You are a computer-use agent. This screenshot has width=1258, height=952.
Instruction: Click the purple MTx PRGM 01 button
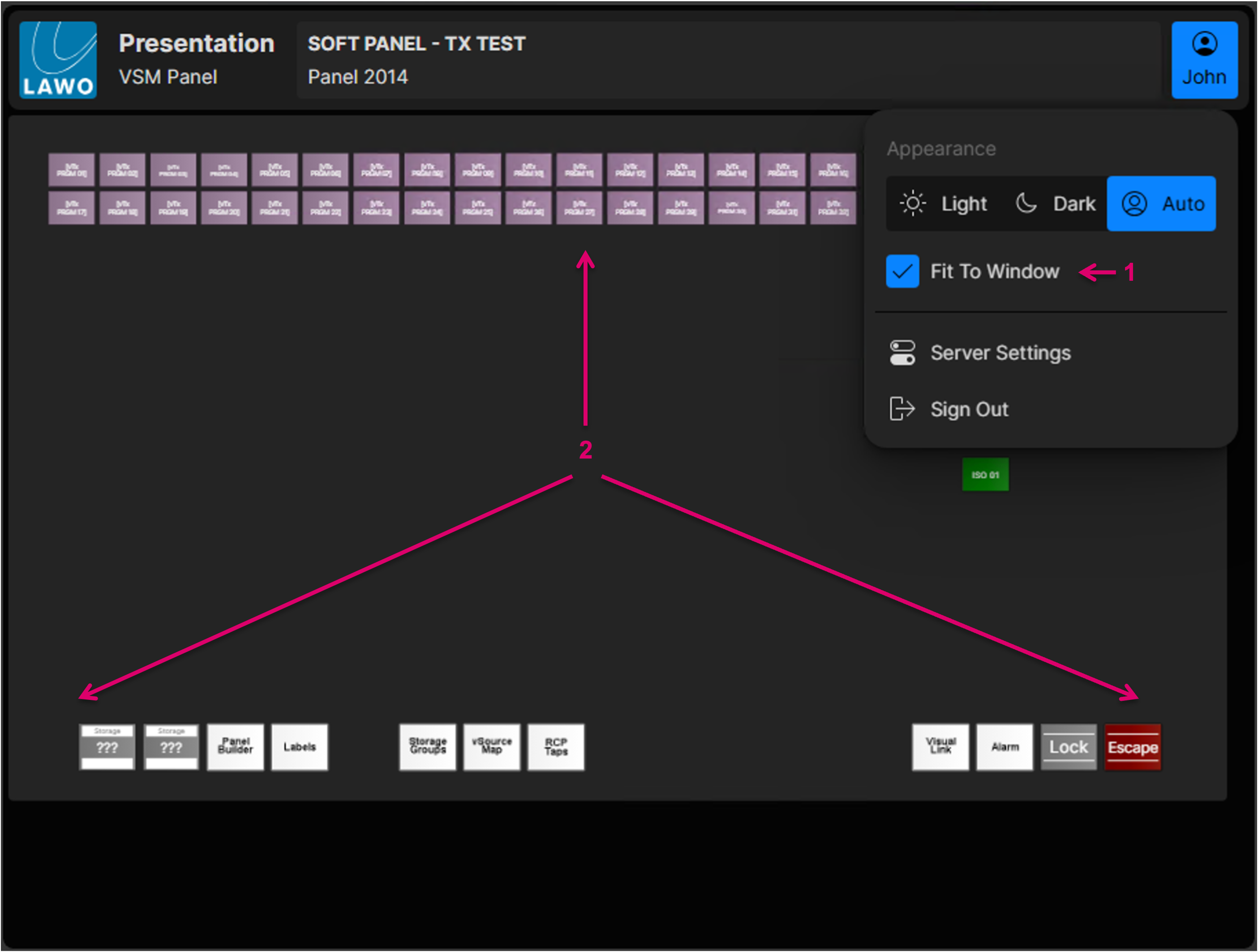[71, 169]
